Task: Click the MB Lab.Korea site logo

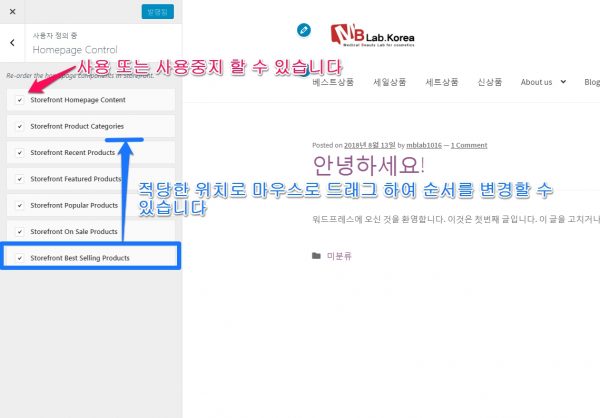Action: pyautogui.click(x=372, y=35)
